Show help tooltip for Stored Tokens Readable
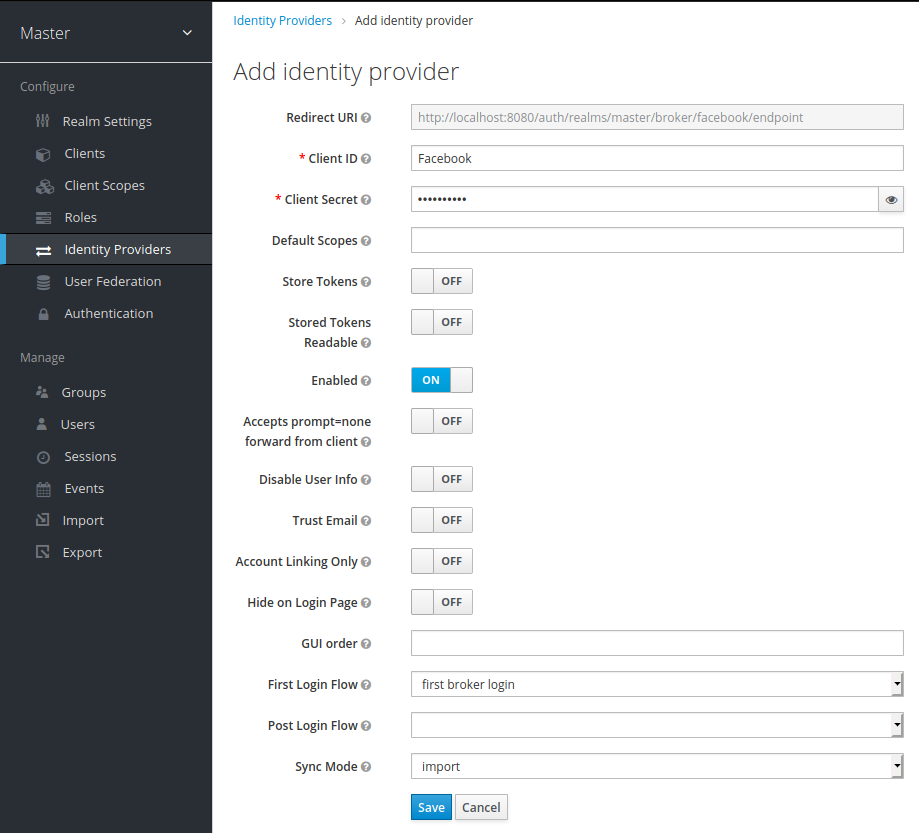 coord(366,343)
